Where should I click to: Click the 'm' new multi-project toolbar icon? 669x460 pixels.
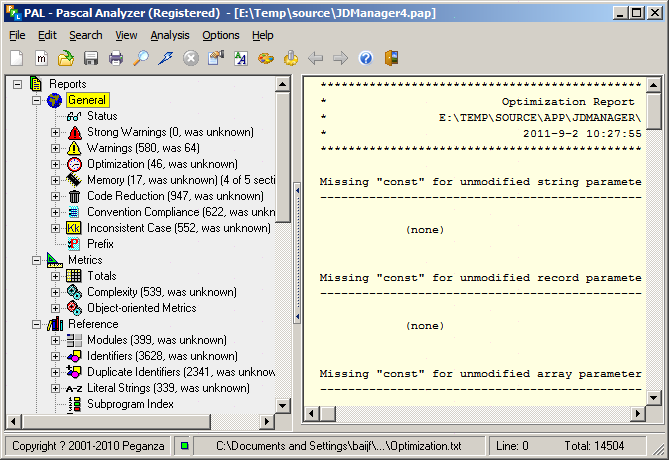point(41,58)
